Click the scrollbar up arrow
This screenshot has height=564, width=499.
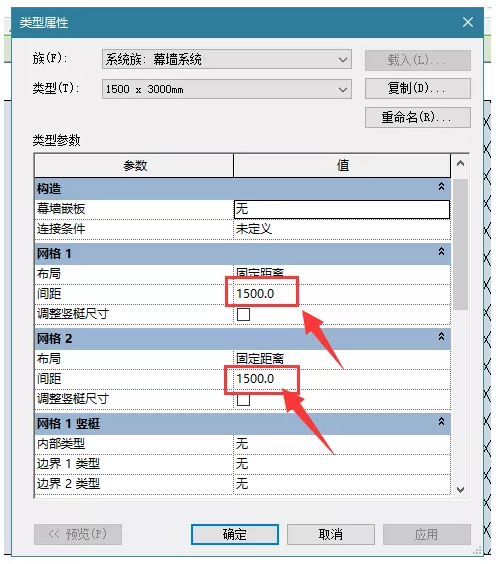click(460, 164)
